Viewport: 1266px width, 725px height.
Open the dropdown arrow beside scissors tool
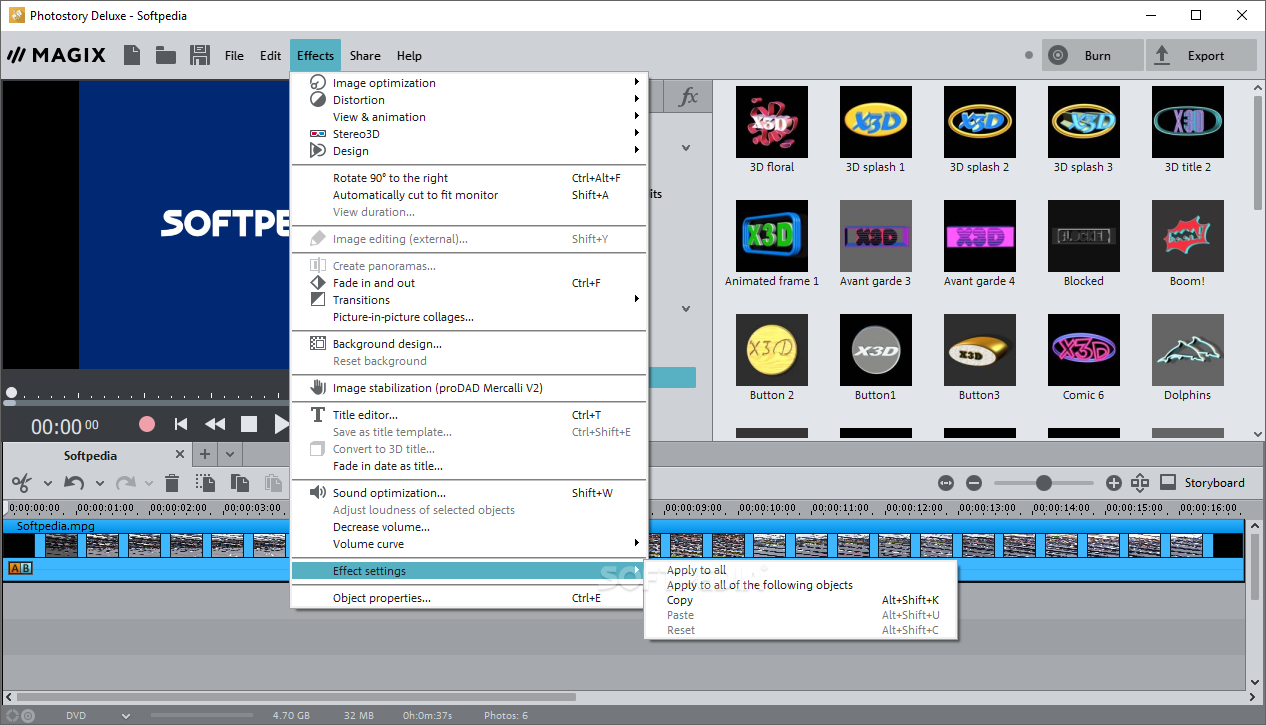47,484
